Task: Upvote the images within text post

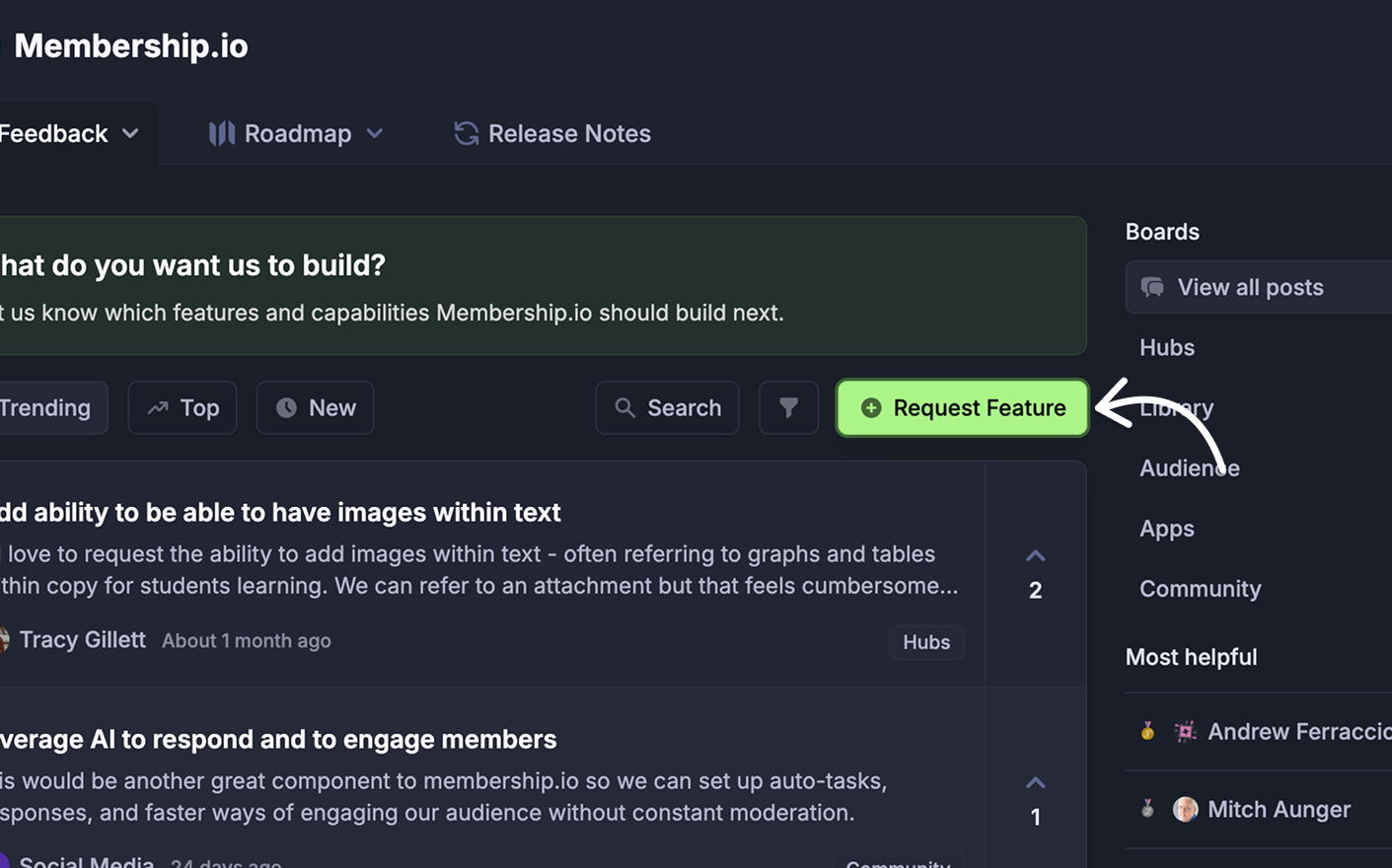Action: click(x=1035, y=555)
